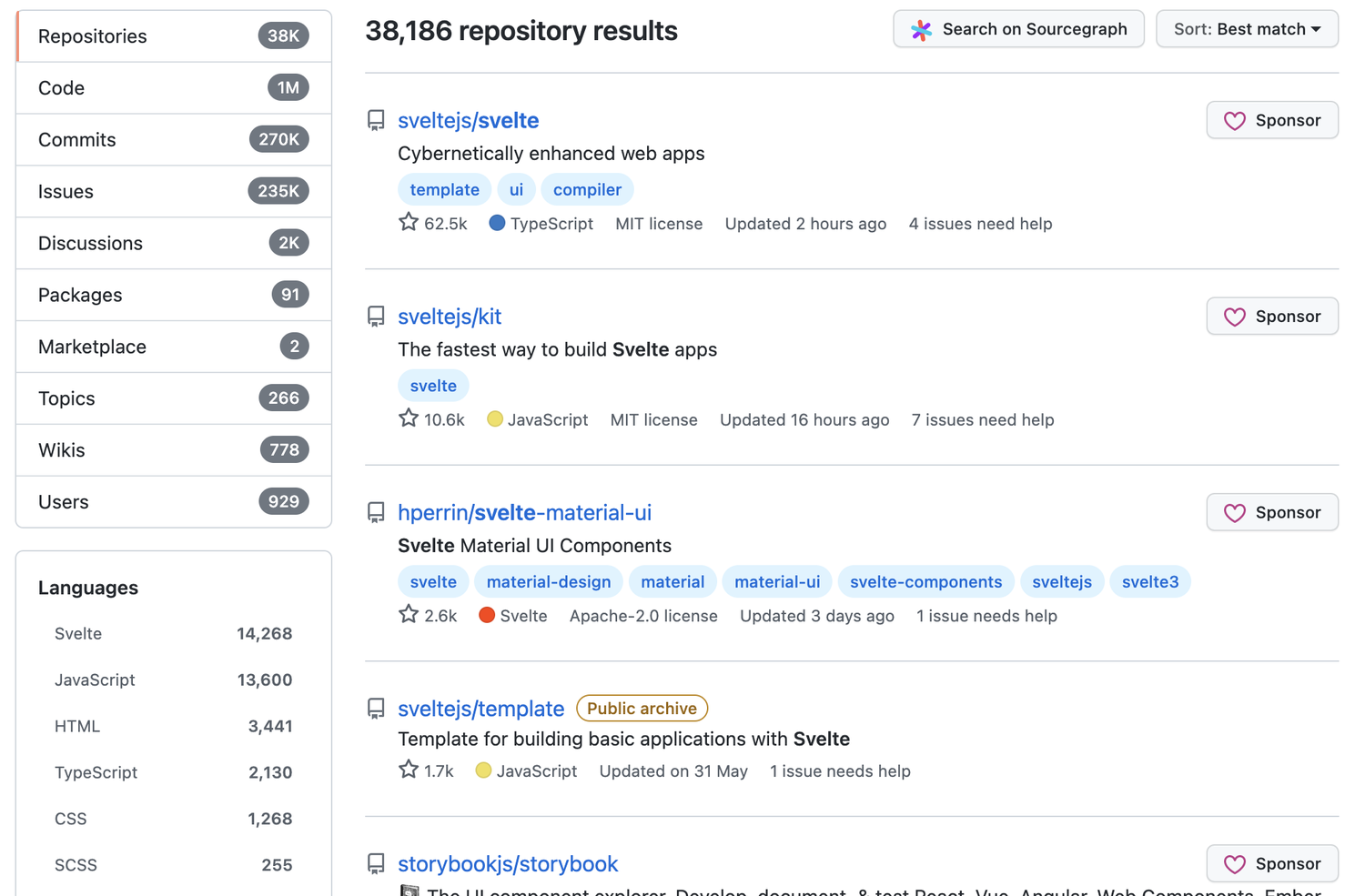The width and height of the screenshot is (1365, 896).
Task: Click the repository icon beside sveltejs/template
Action: (376, 709)
